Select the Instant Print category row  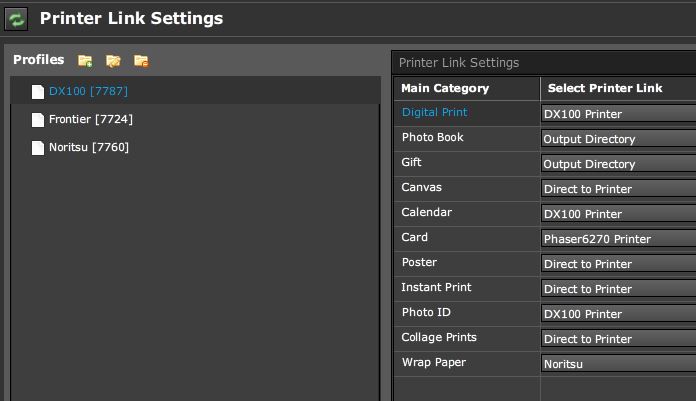tap(467, 288)
